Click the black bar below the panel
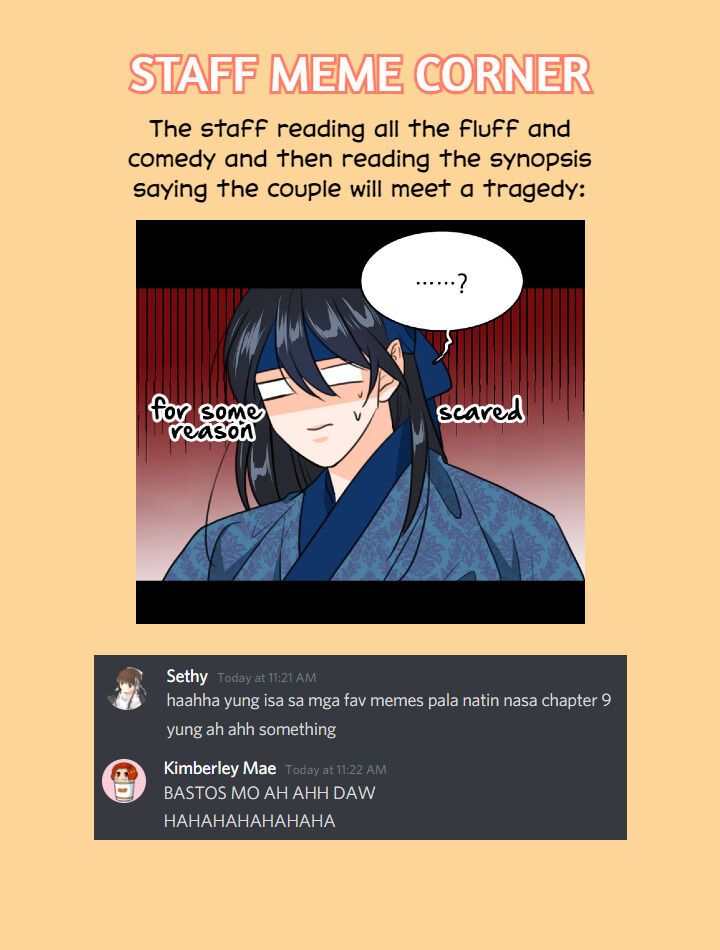The height and width of the screenshot is (950, 720). (360, 602)
